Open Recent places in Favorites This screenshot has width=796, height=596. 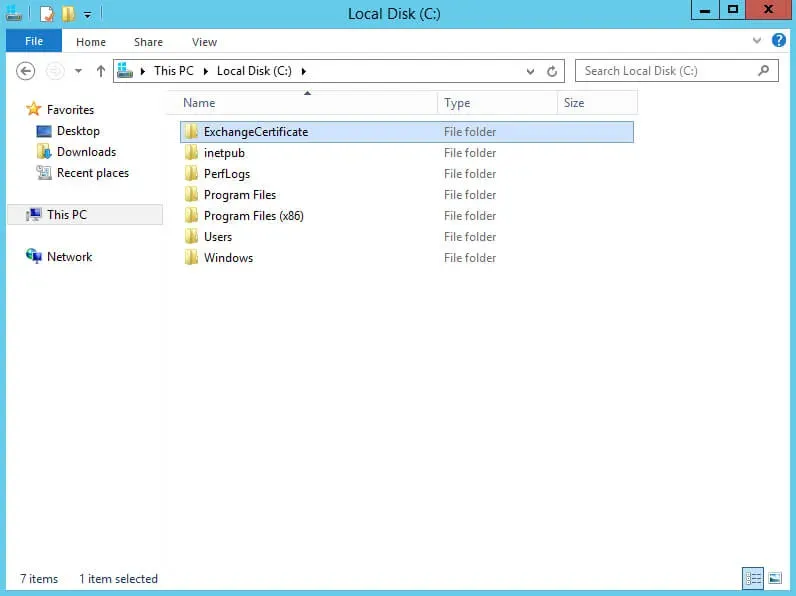click(x=93, y=173)
